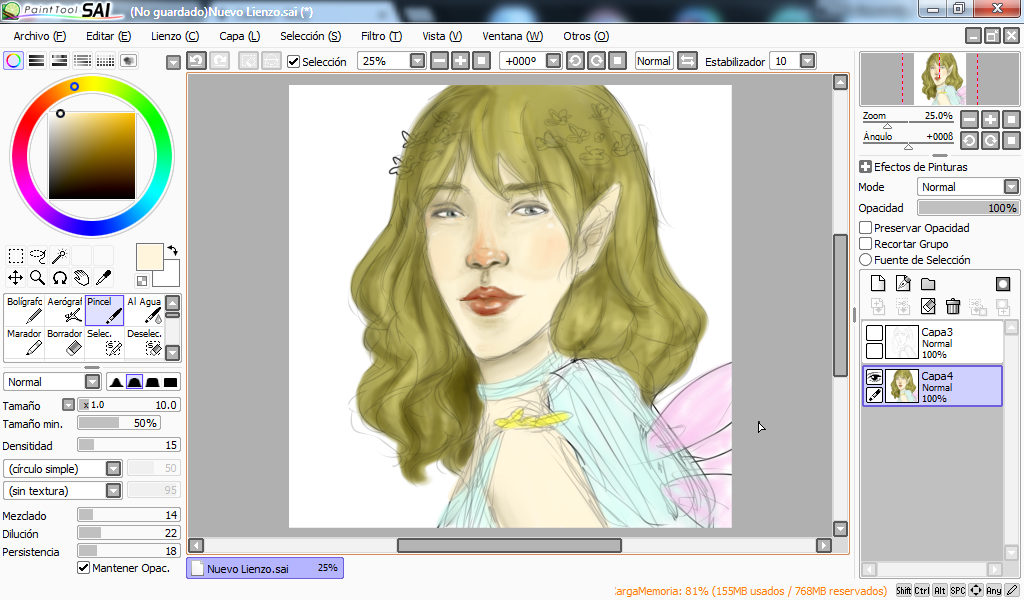Open the Estabilizador value dropdown
This screenshot has height=600, width=1024.
(806, 61)
